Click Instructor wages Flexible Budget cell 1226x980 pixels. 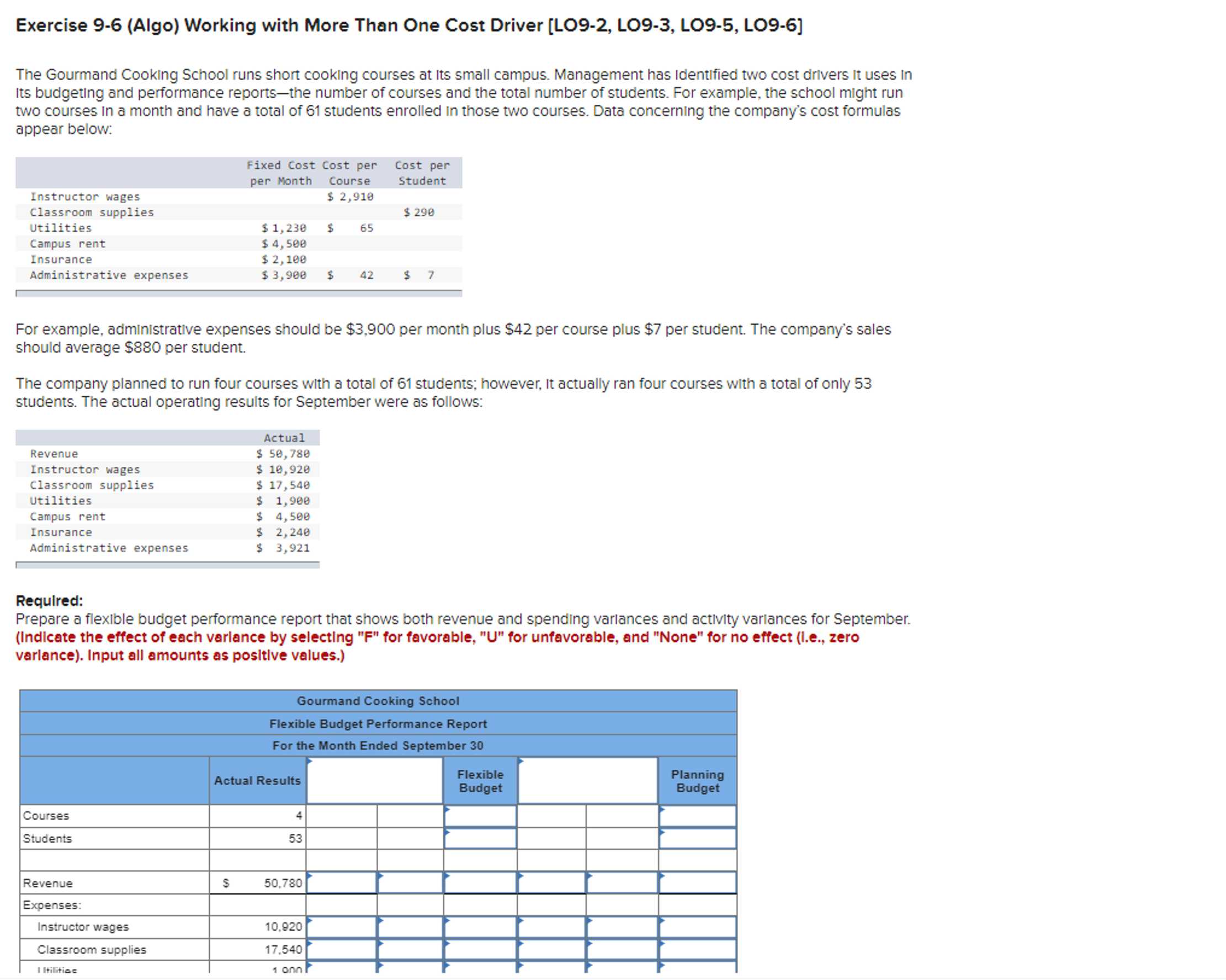(x=480, y=926)
